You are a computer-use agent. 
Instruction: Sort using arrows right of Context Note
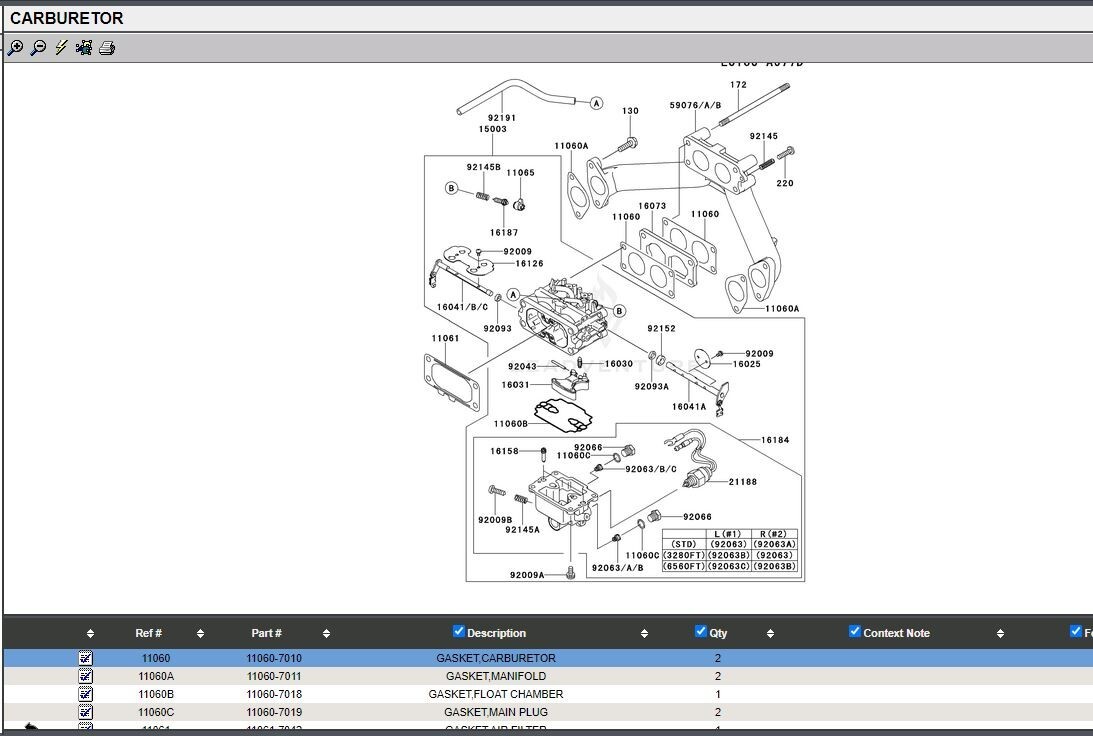[1000, 634]
